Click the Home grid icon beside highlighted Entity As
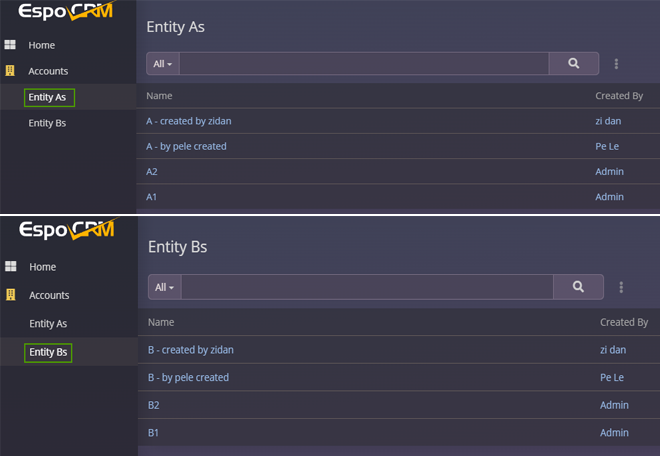Screen dimensions: 660x456 pos(10,45)
